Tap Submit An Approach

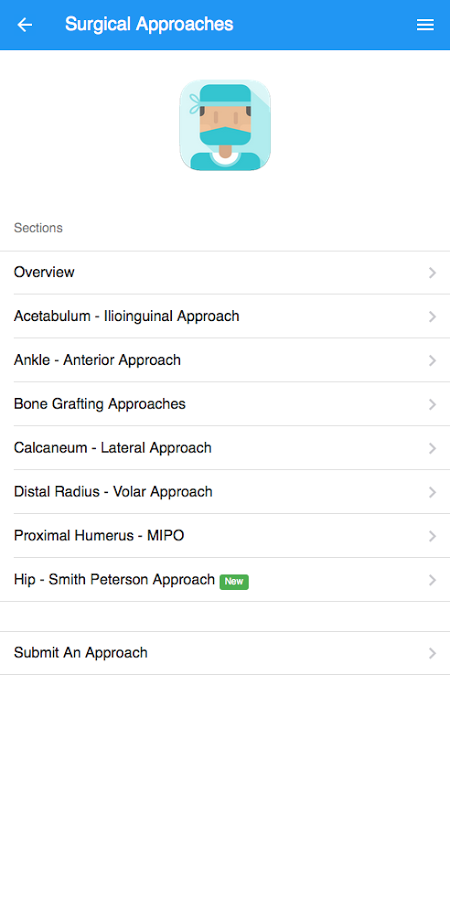[x=225, y=653]
